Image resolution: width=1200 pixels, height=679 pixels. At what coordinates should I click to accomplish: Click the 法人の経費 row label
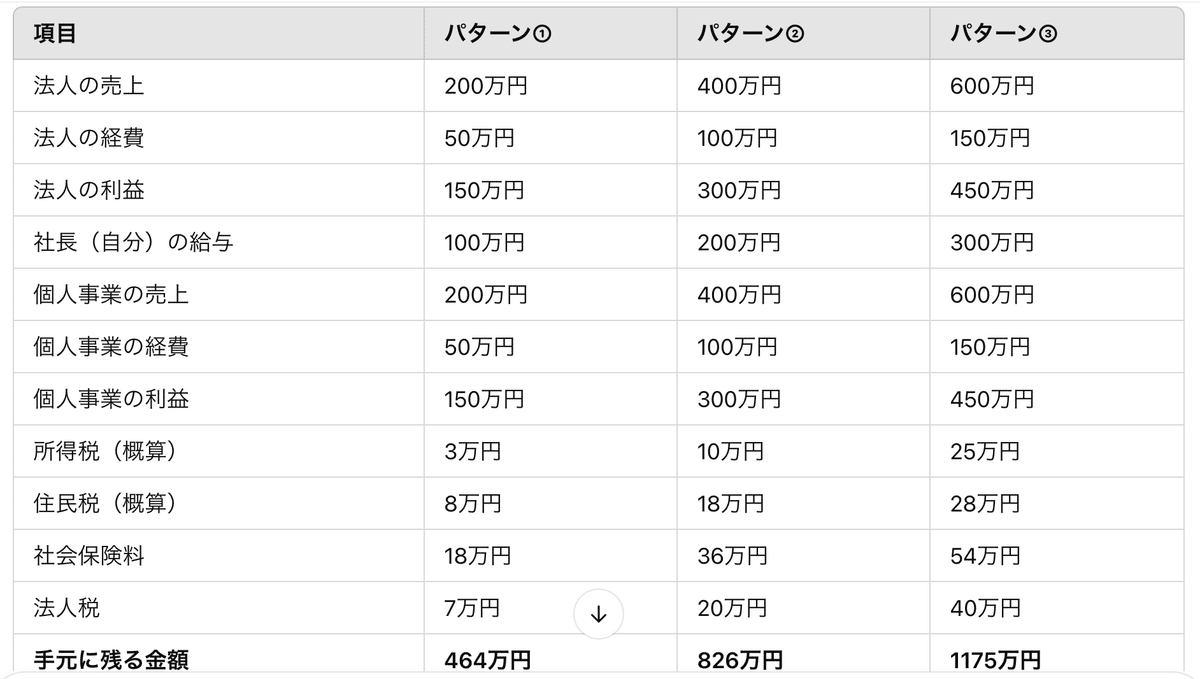[89, 138]
